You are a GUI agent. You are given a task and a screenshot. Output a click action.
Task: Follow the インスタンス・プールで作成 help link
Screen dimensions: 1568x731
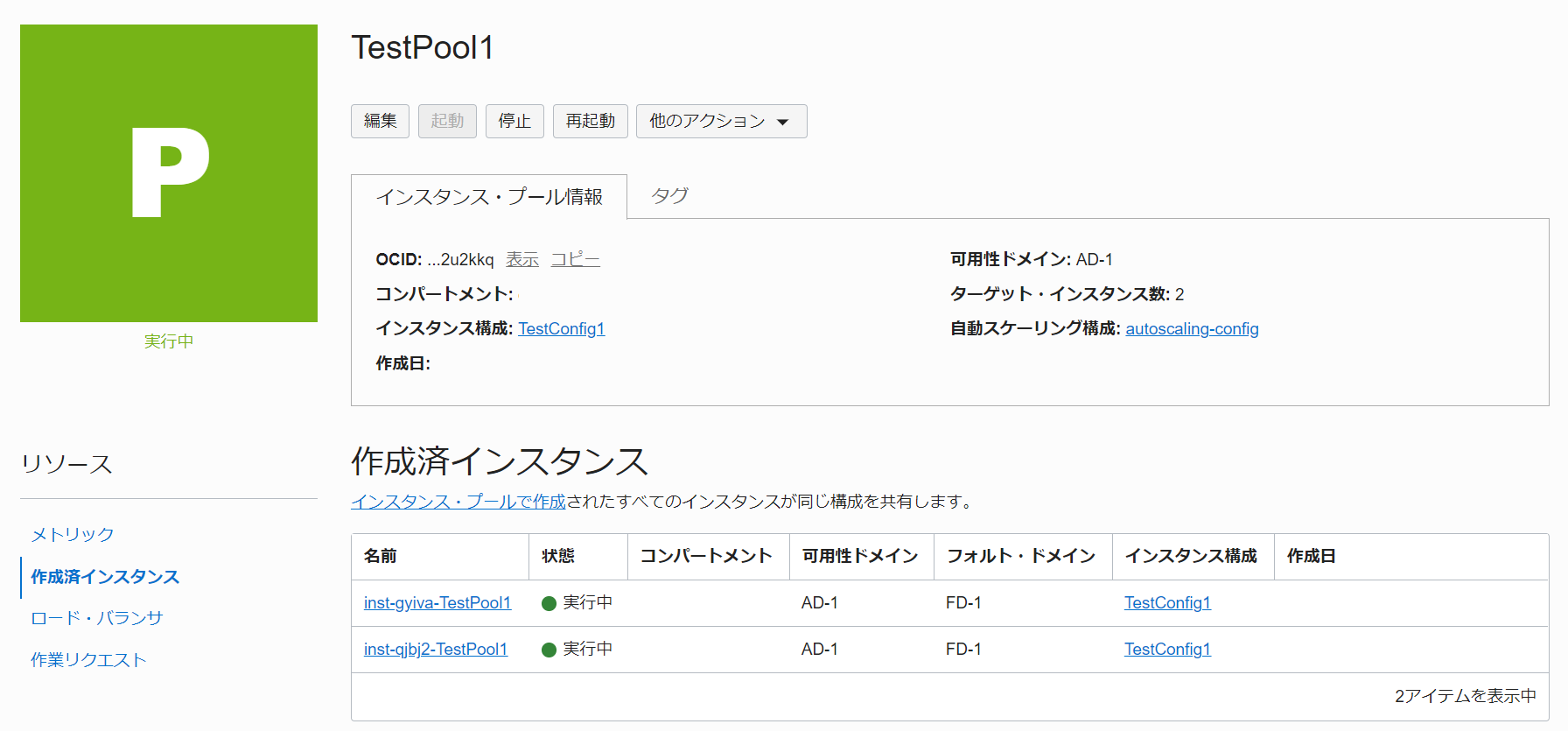(x=458, y=502)
